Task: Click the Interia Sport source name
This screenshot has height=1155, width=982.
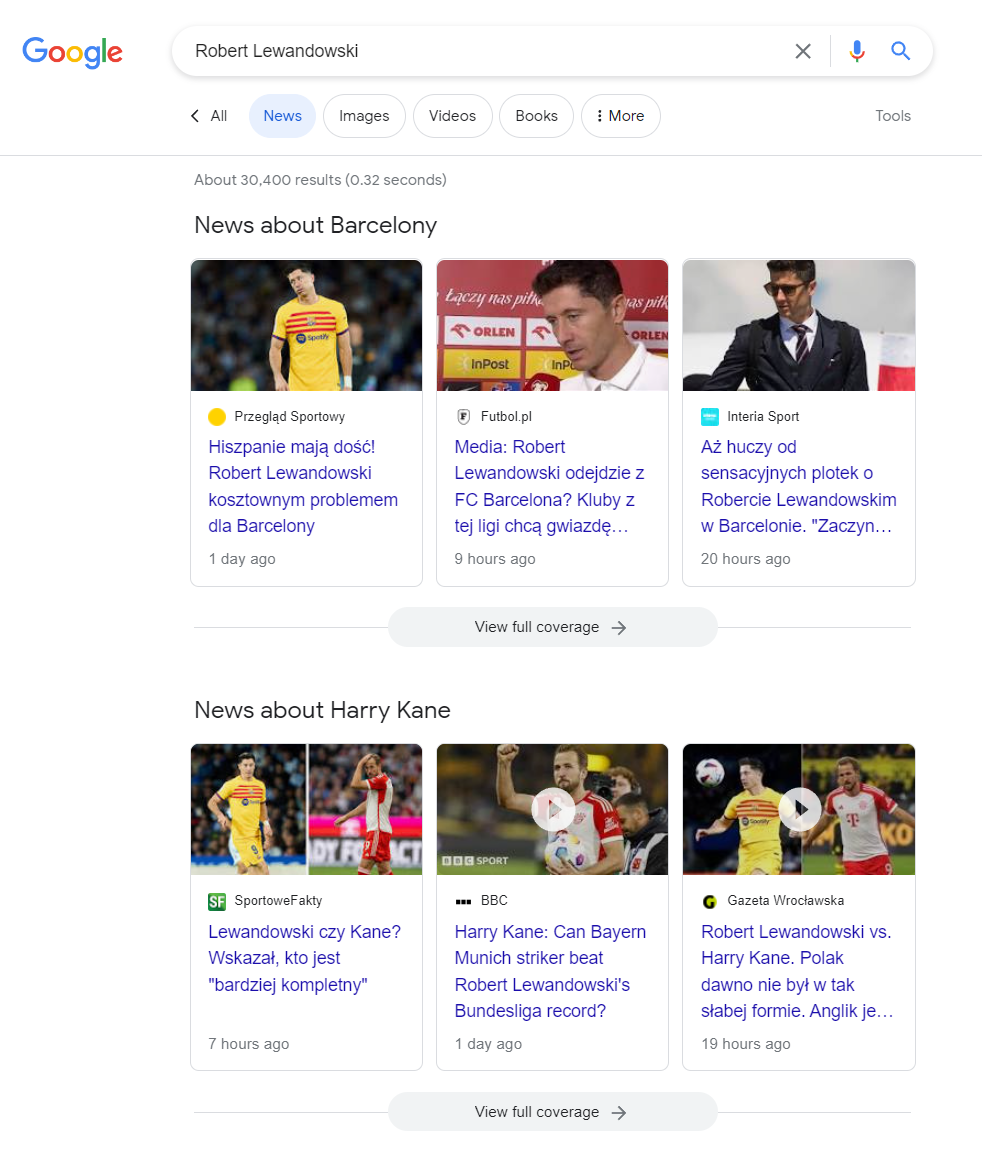Action: [x=763, y=417]
